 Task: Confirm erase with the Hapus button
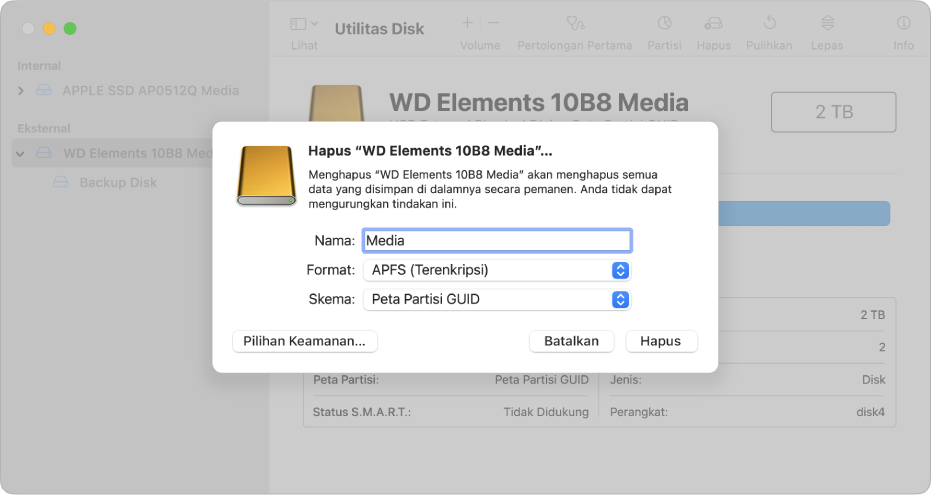point(661,341)
